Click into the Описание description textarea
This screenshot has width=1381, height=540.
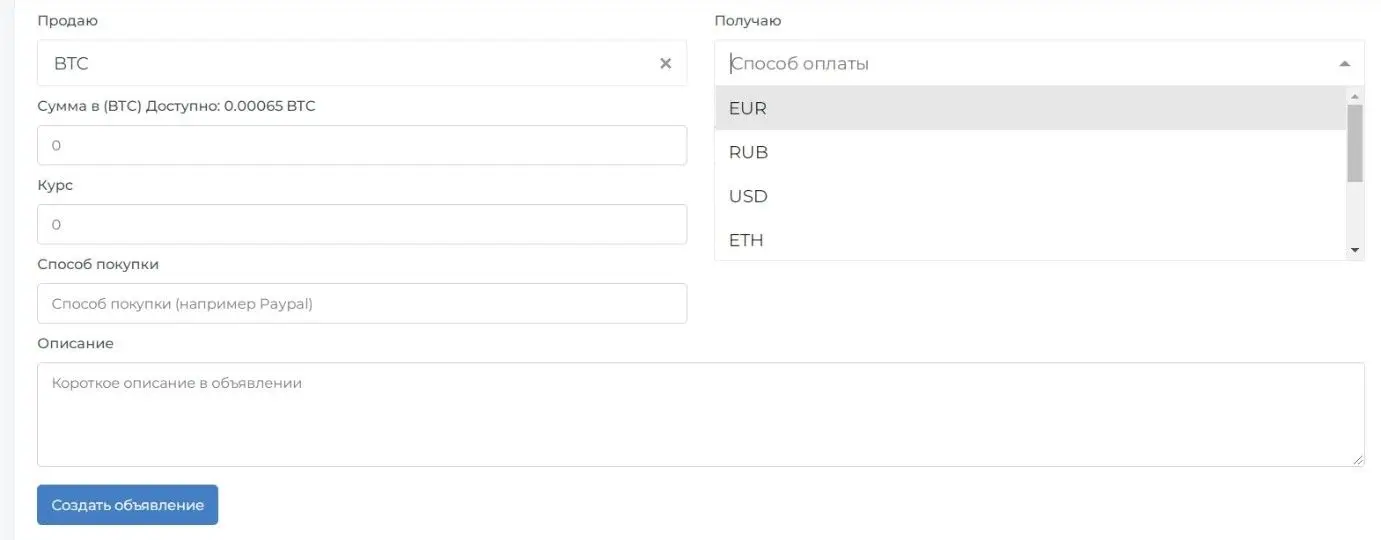click(700, 414)
